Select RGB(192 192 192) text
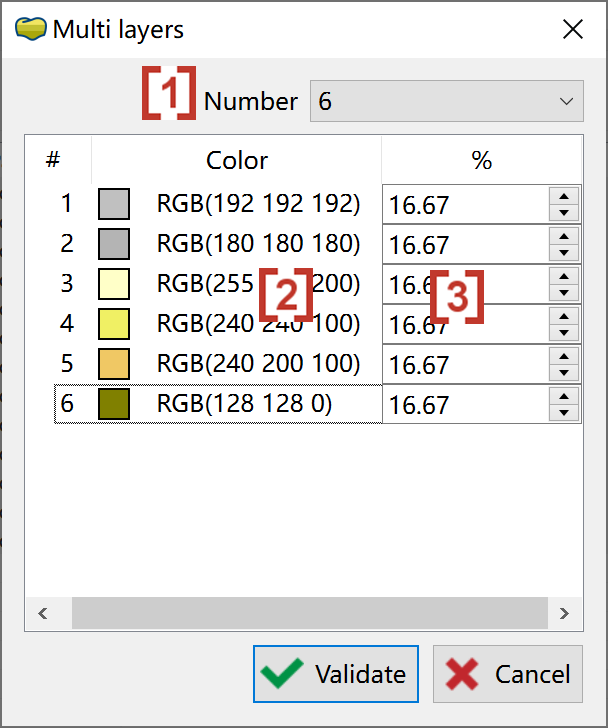 [259, 204]
